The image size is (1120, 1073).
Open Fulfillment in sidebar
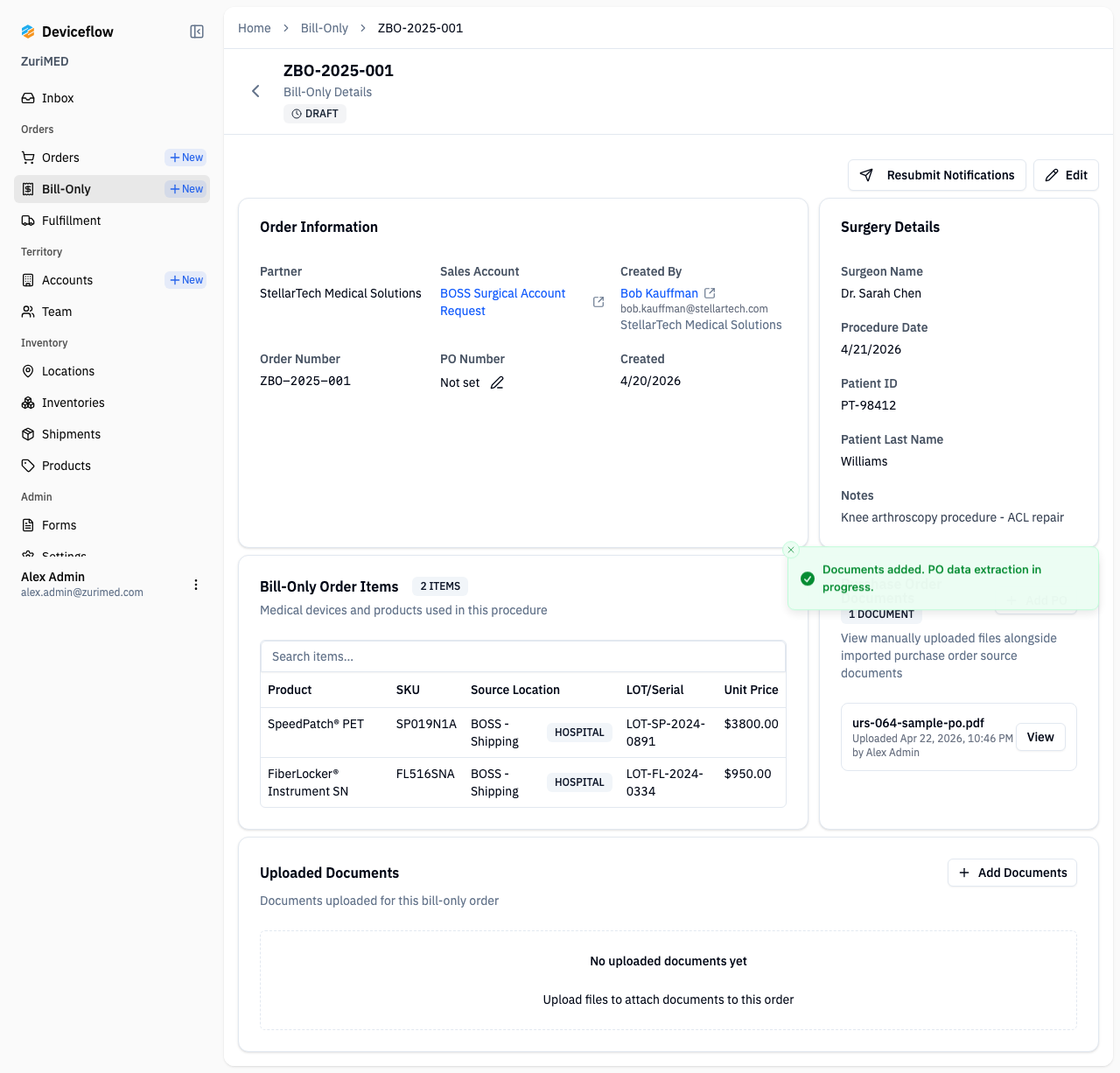click(x=112, y=221)
